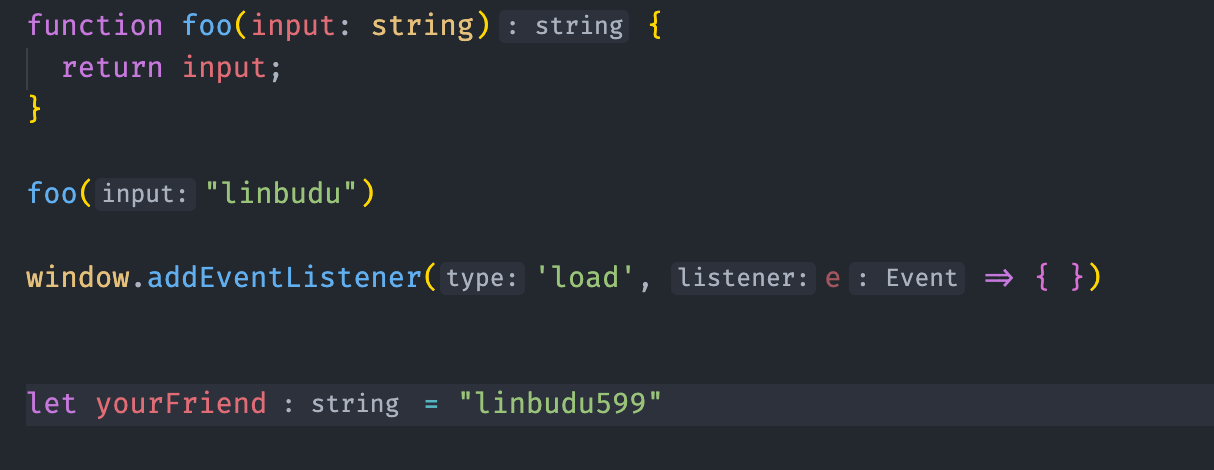Click the "function" keyword
The width and height of the screenshot is (1214, 470).
(x=94, y=25)
